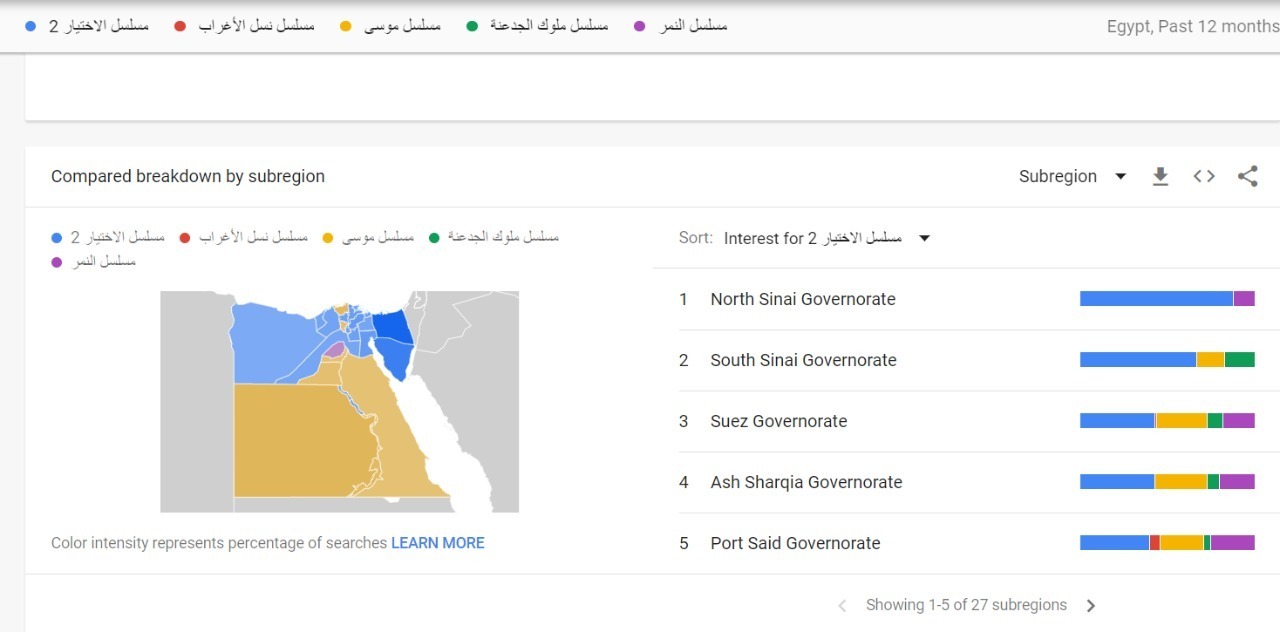This screenshot has height=632, width=1280.
Task: Click the purple dot in top legend
Action: pyautogui.click(x=640, y=26)
